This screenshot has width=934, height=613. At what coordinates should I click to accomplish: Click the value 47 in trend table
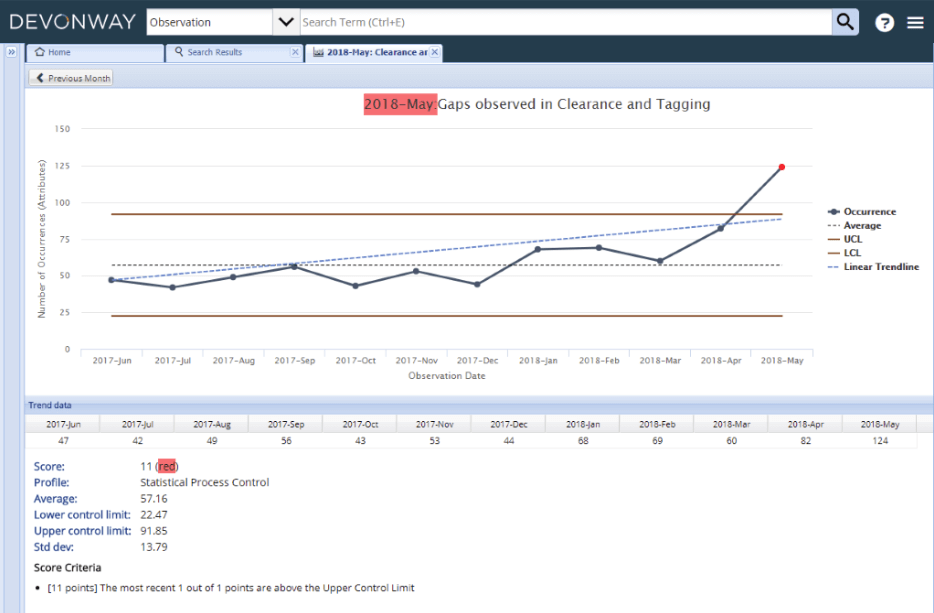[63, 440]
